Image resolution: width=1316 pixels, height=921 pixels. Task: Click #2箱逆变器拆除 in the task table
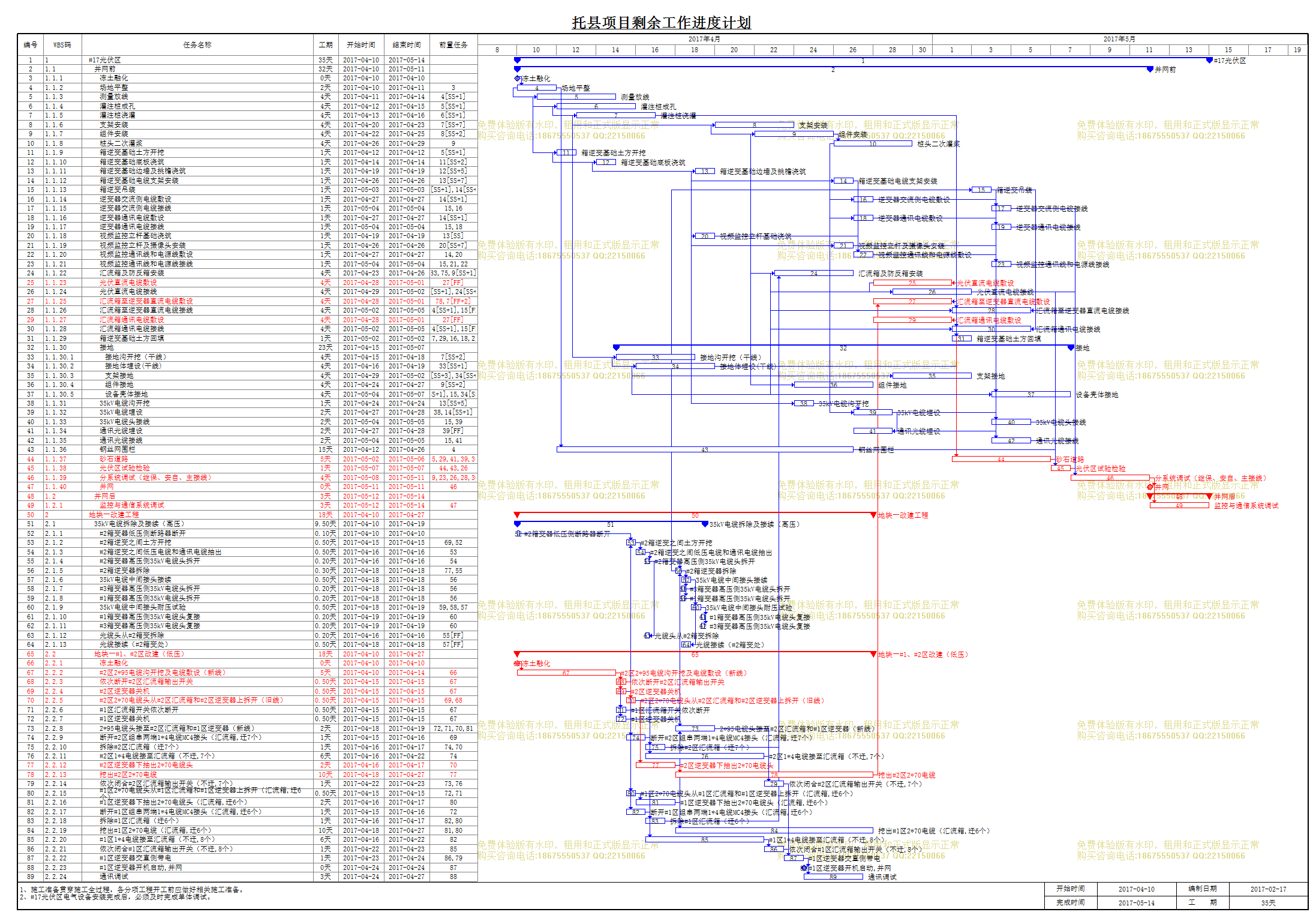[125, 571]
